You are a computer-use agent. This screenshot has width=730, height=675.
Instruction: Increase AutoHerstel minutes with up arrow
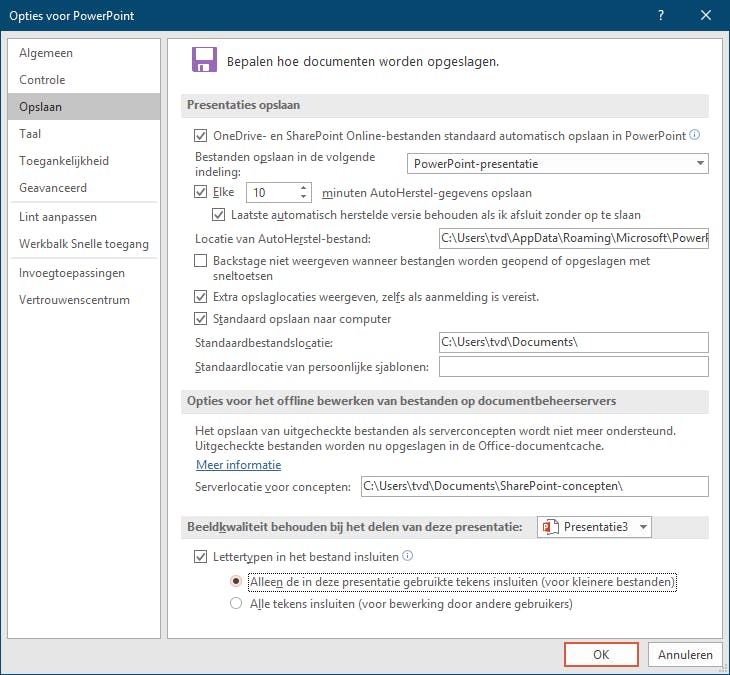coord(303,188)
